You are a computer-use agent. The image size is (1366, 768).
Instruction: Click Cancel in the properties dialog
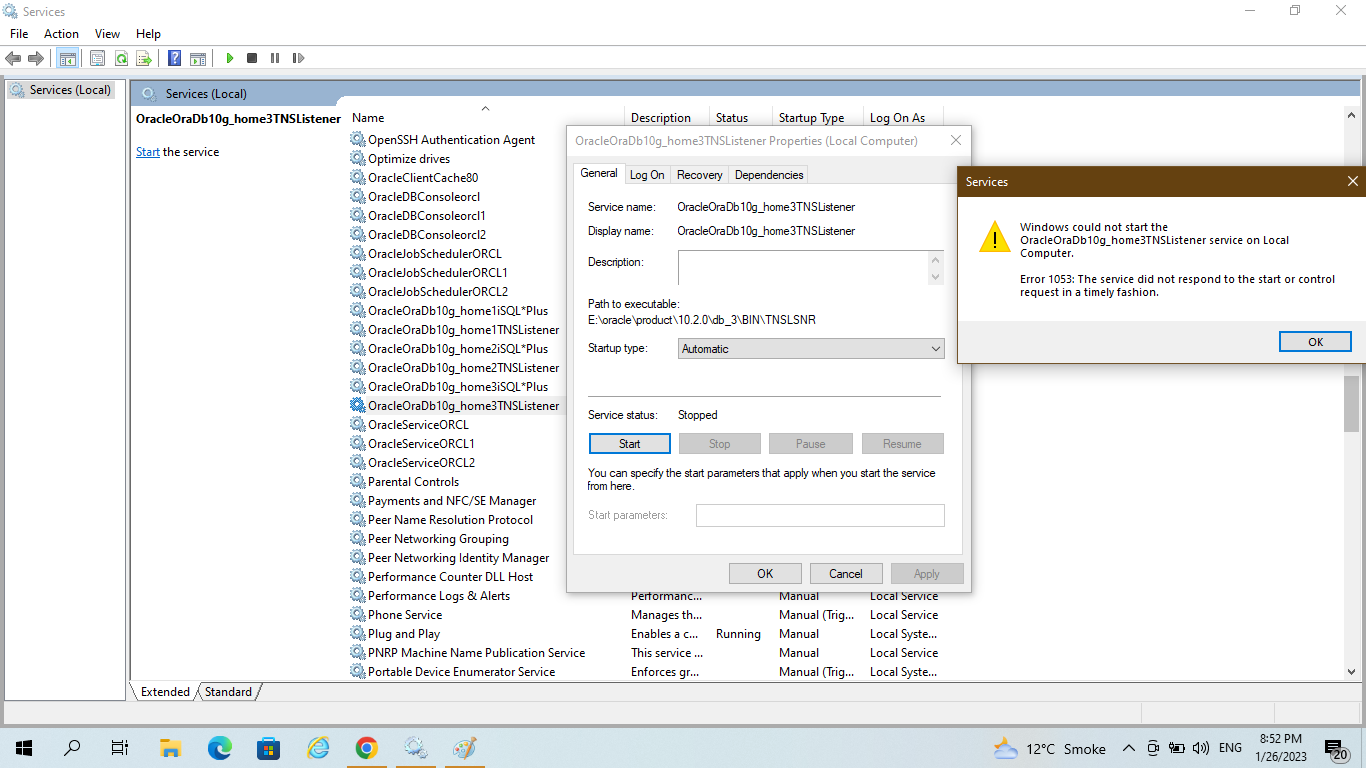point(846,574)
